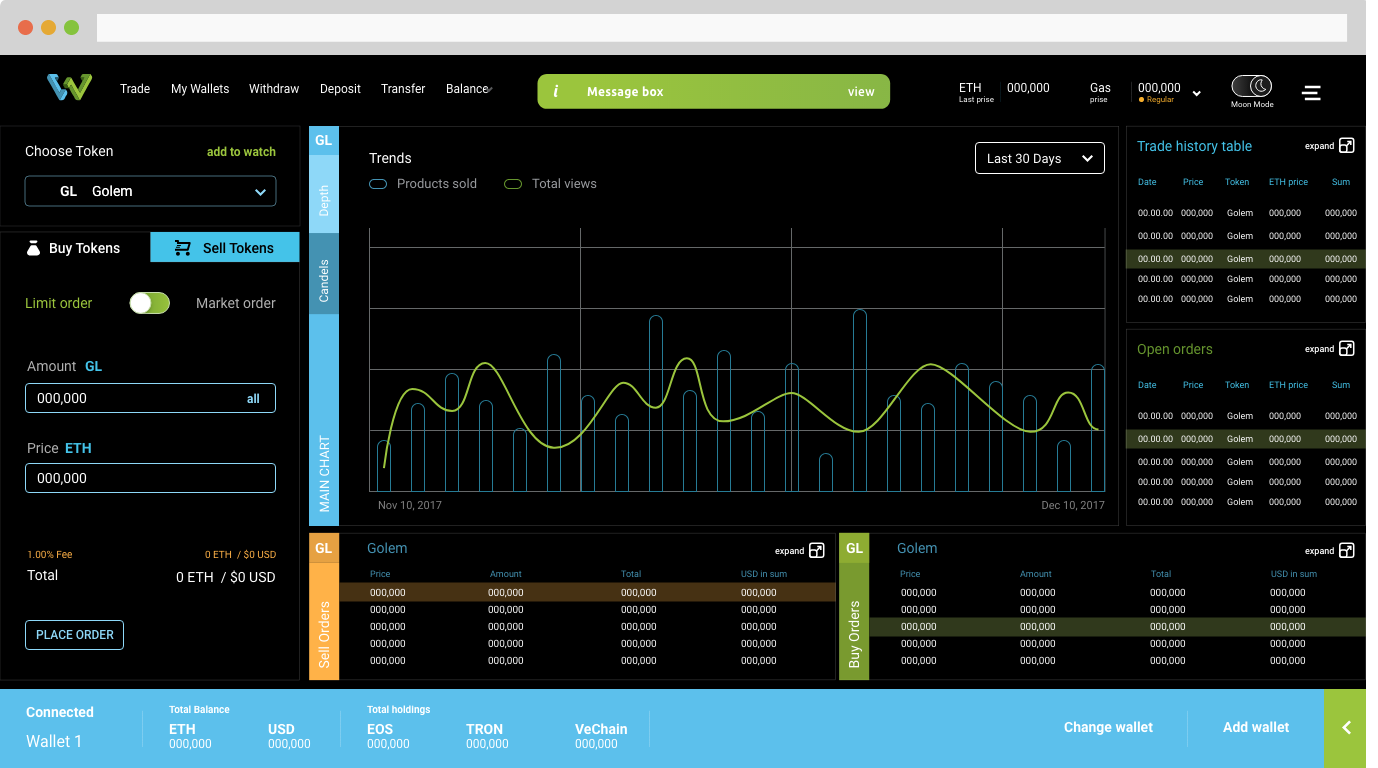This screenshot has height=768, width=1378.
Task: Click the VeChain holdings value
Action: coord(596,744)
